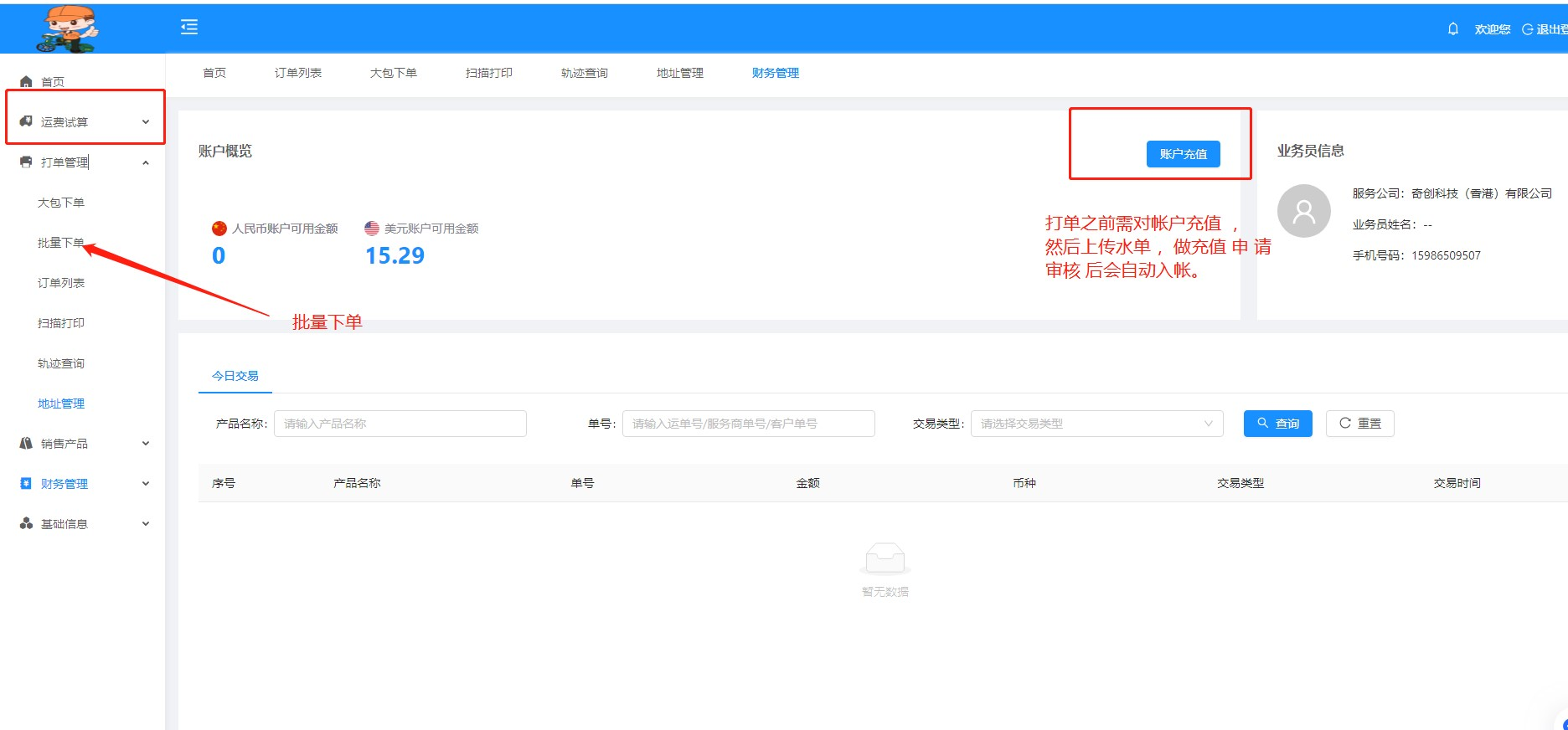
Task: Open 首页 in the sidebar
Action: tap(53, 82)
